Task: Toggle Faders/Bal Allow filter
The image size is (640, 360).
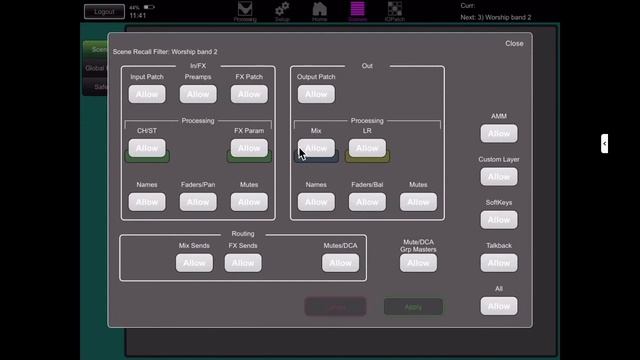Action: (367, 202)
